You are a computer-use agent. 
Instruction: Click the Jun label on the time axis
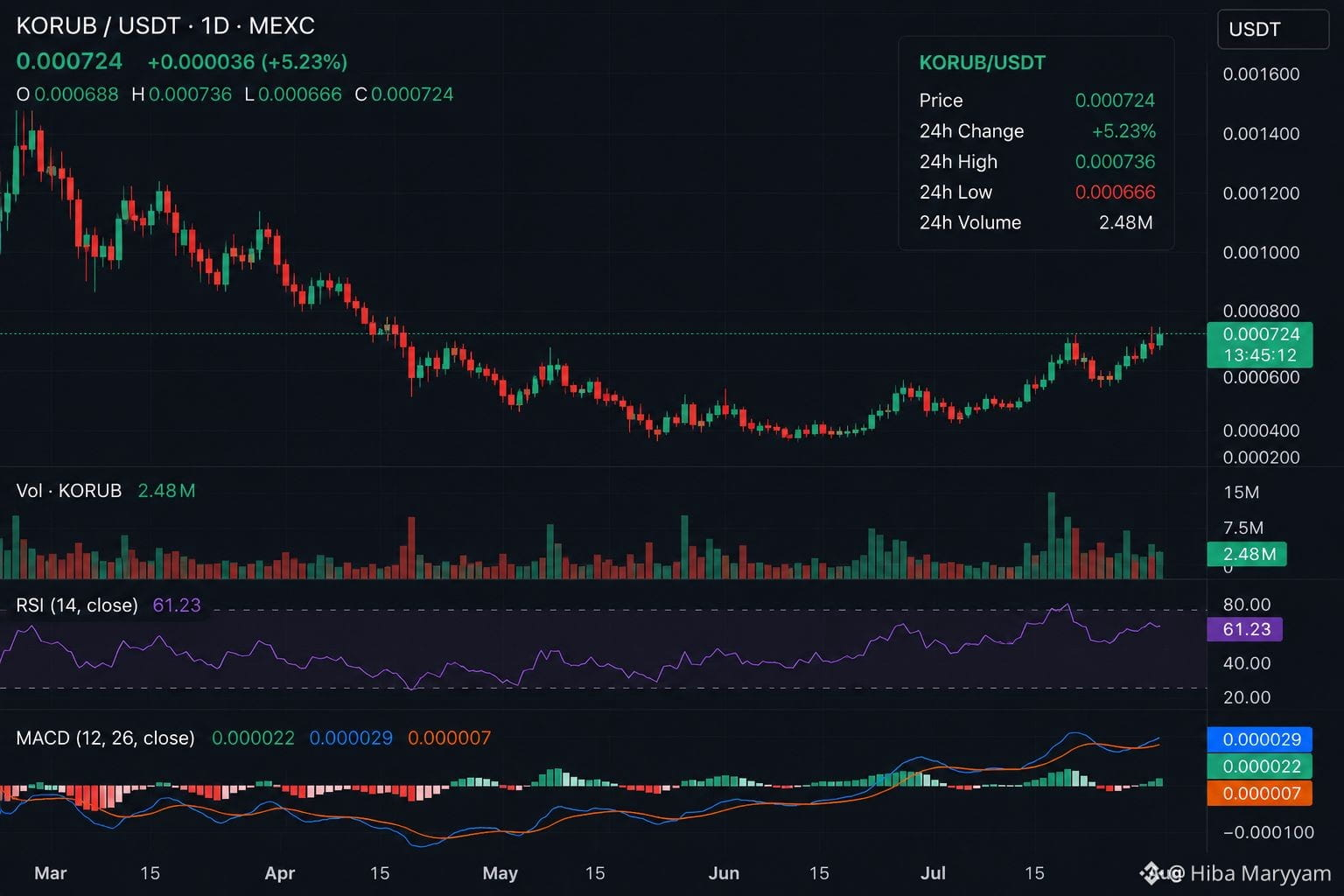(x=724, y=873)
